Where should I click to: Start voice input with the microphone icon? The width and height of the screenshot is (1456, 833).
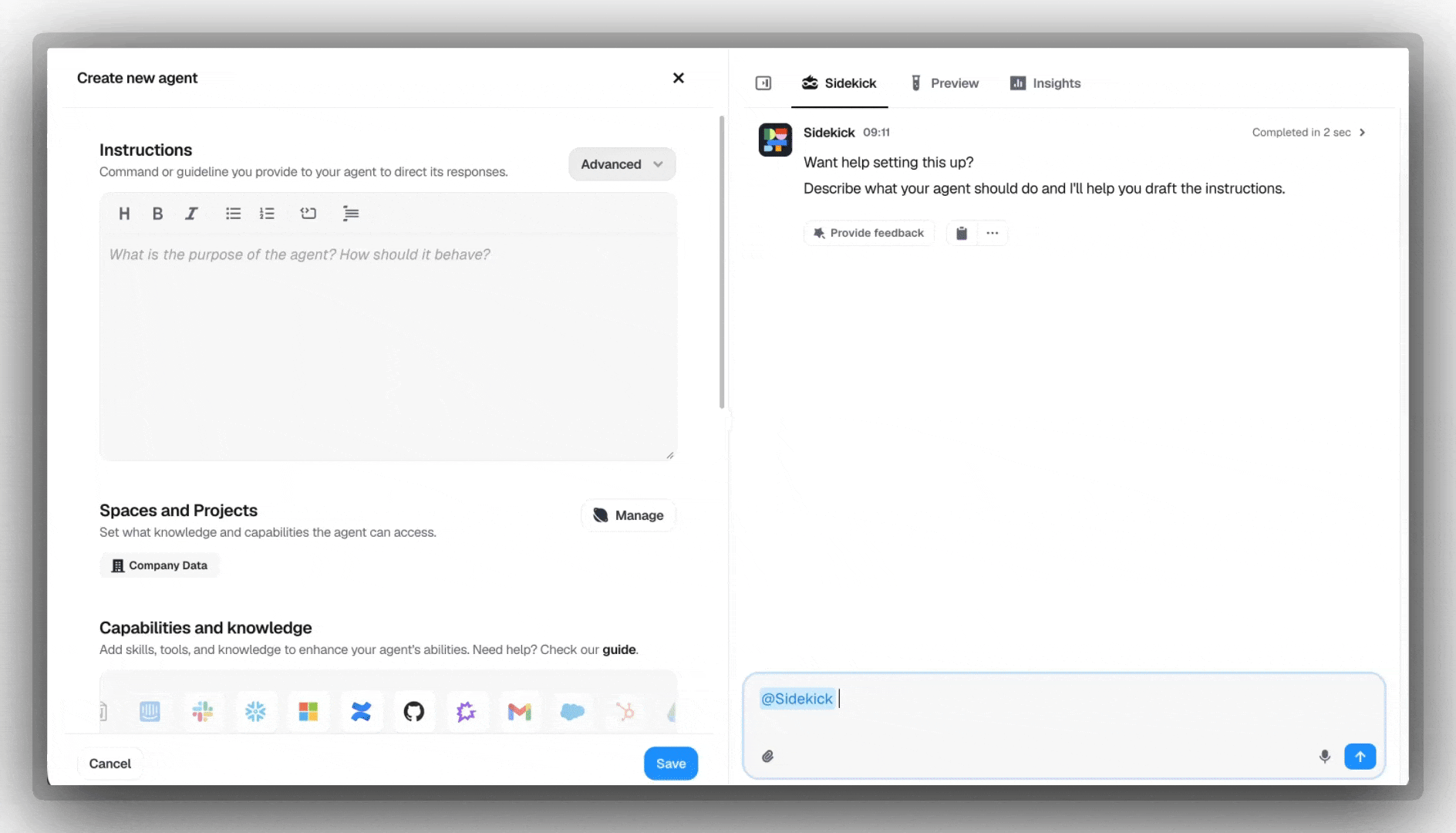1325,757
